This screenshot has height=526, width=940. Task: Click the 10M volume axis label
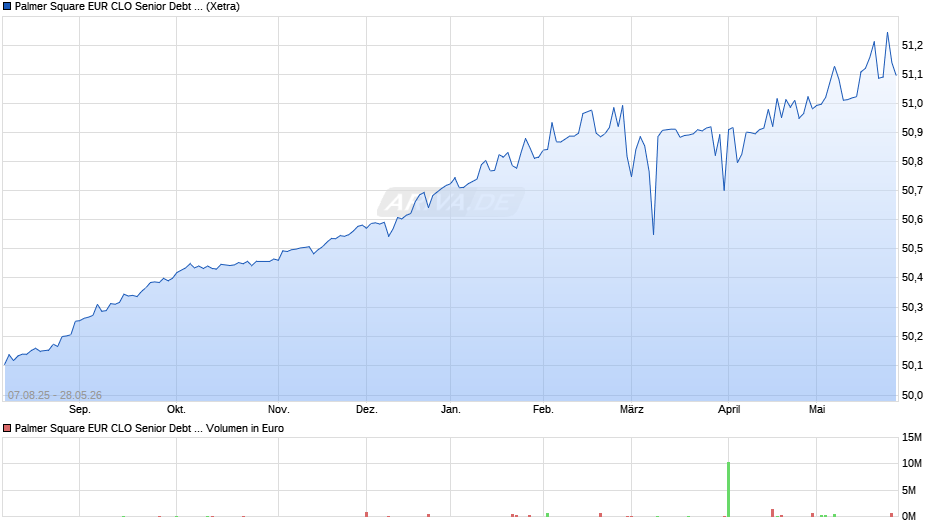click(912, 464)
